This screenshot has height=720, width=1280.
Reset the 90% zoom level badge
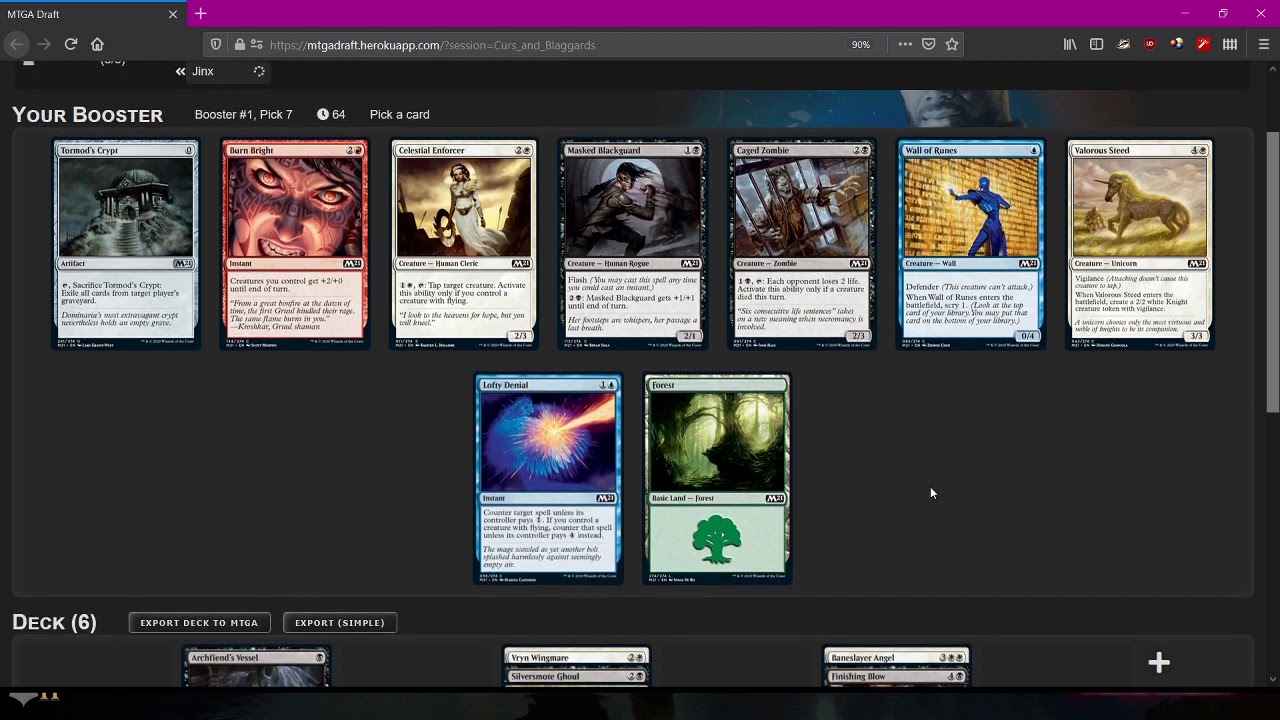click(861, 45)
